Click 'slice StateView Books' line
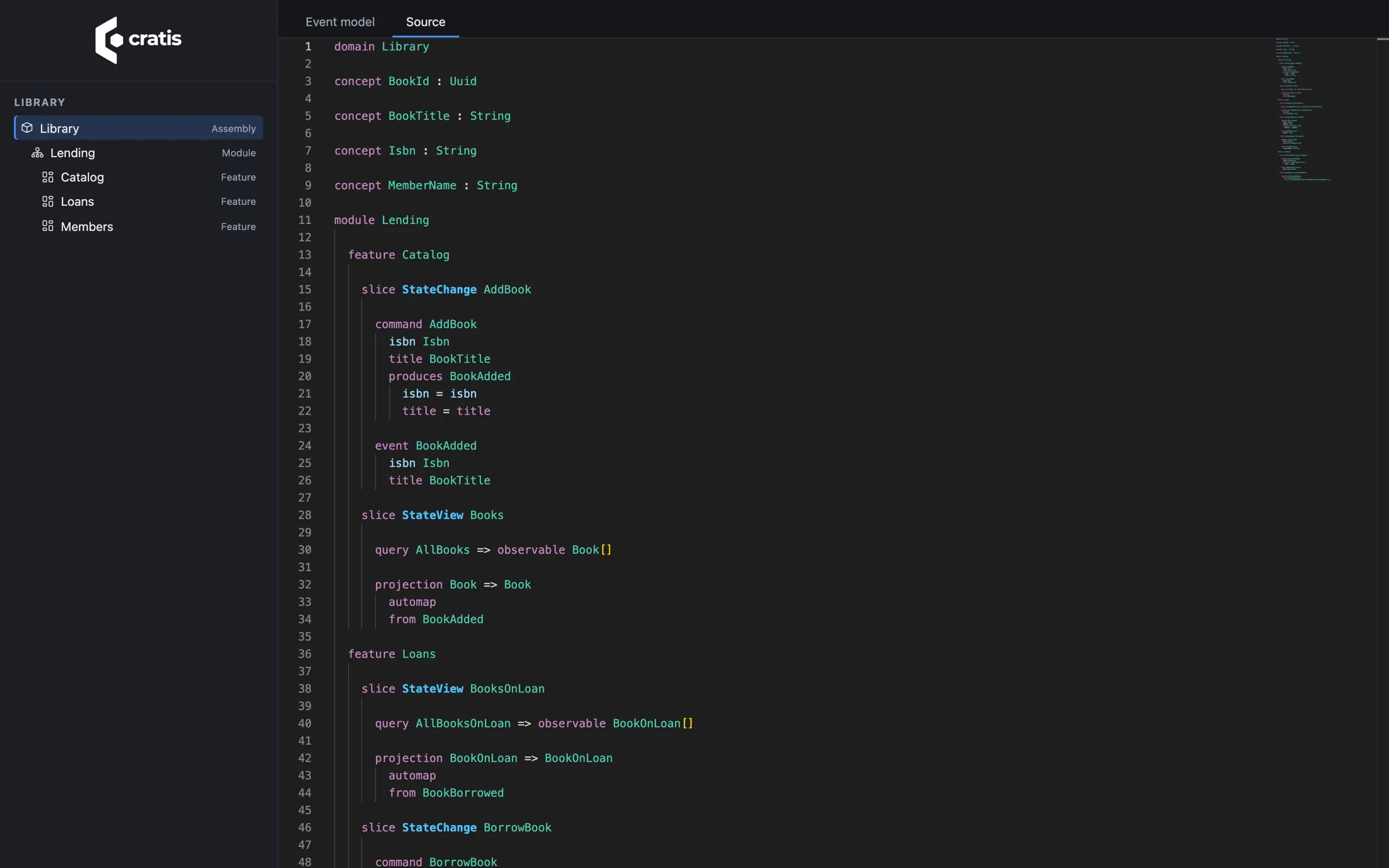The height and width of the screenshot is (868, 1389). point(432,515)
